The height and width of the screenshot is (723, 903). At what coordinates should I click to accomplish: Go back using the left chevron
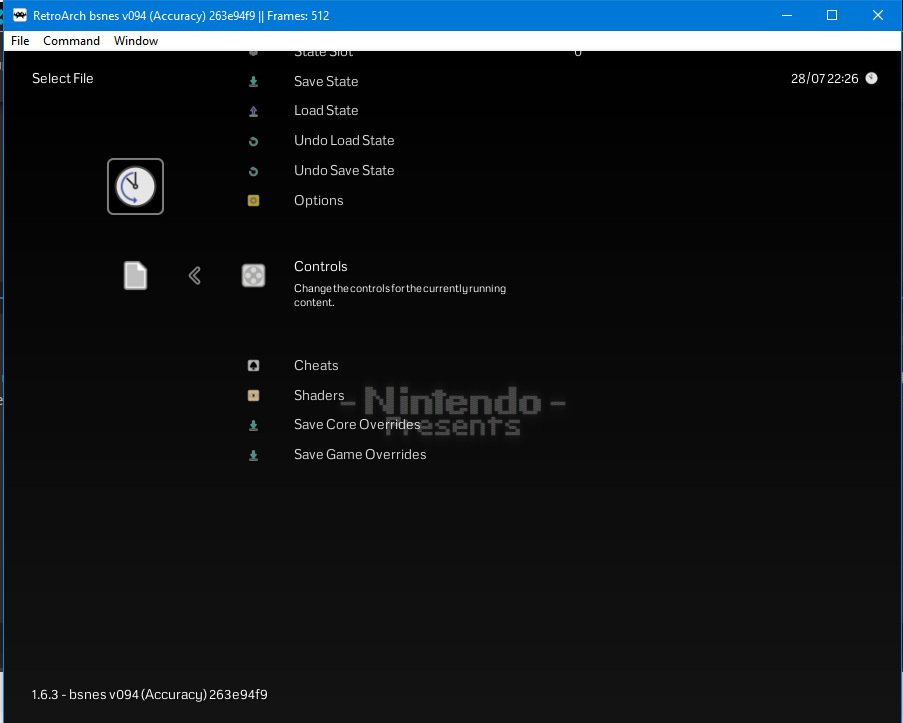click(x=195, y=275)
